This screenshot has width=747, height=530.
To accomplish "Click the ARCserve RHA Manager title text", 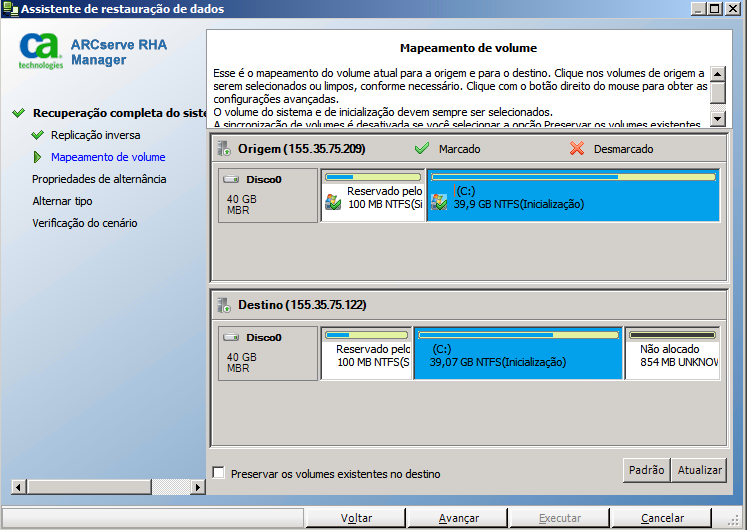I will point(119,52).
